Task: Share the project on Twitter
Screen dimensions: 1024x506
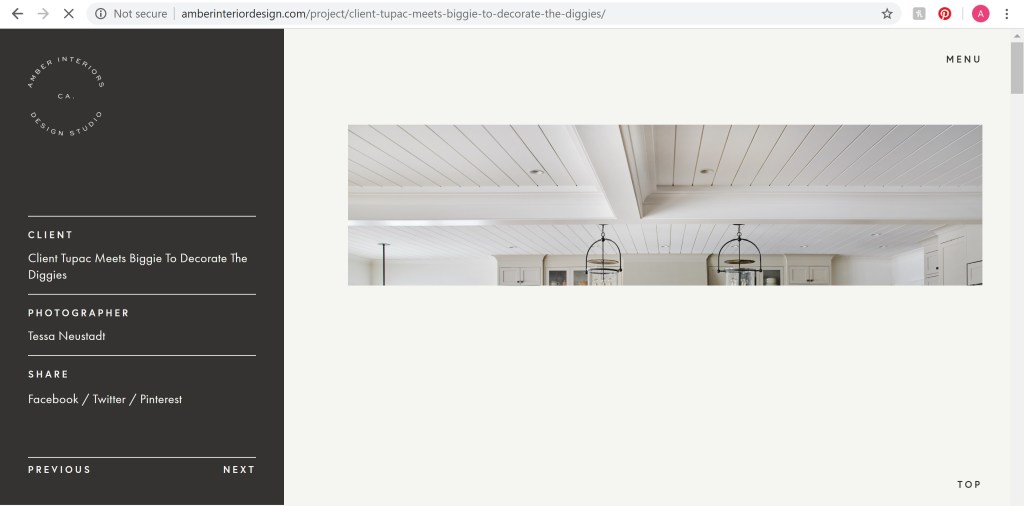Action: point(109,399)
